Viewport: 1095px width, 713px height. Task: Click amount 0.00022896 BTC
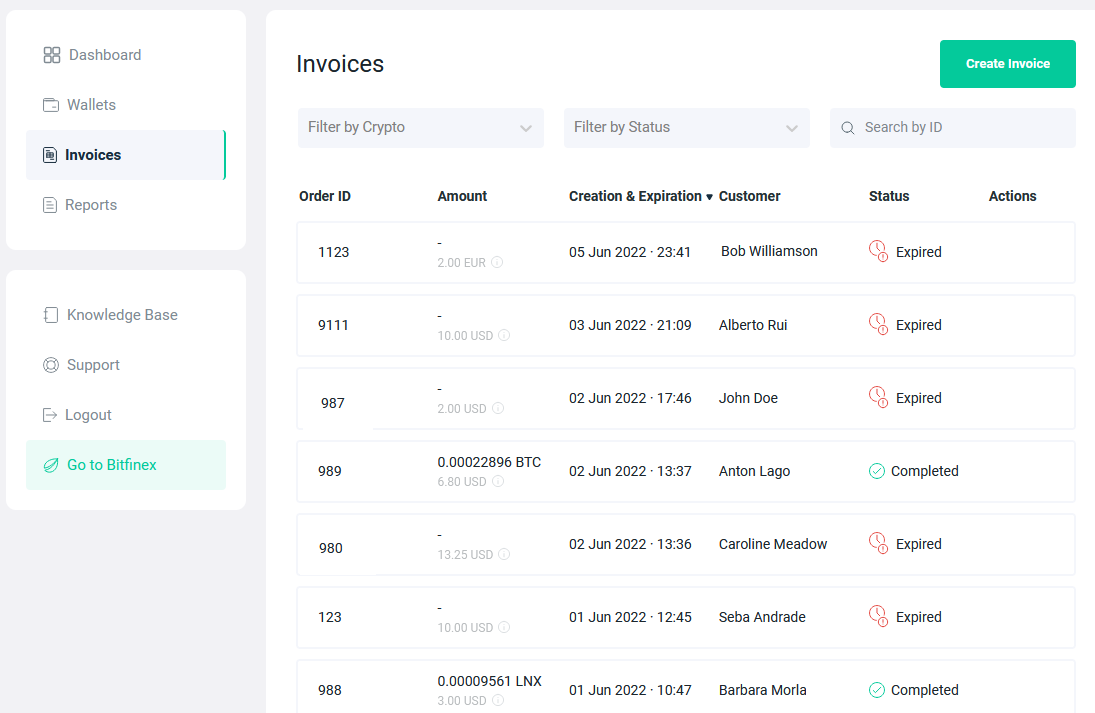coord(489,462)
